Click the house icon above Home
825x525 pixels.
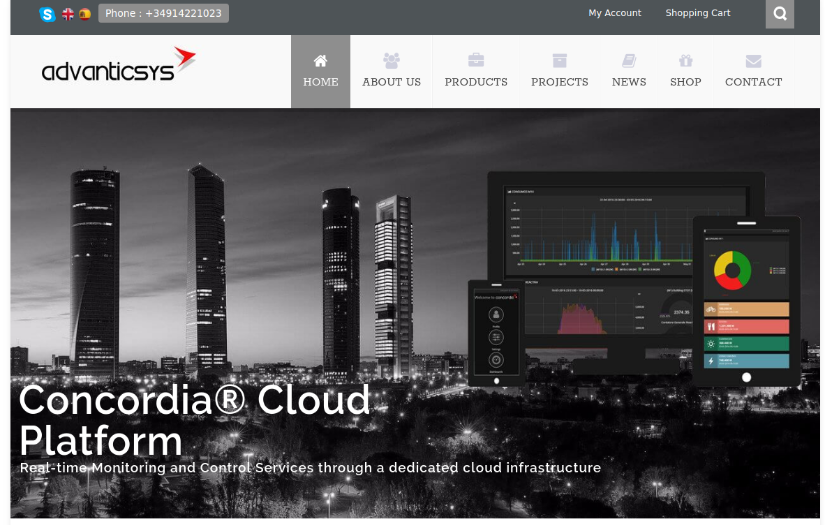(320, 60)
